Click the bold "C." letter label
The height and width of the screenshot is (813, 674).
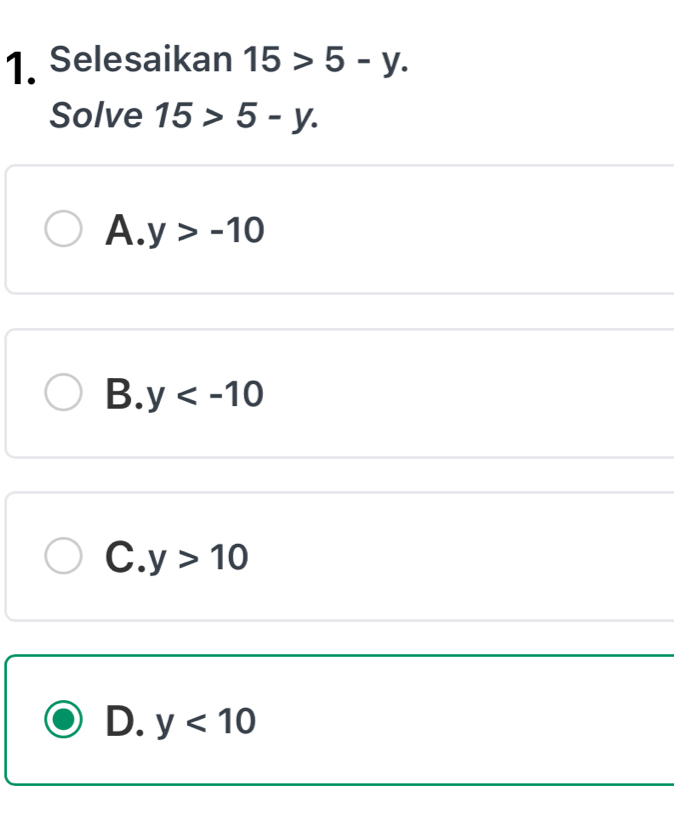click(125, 557)
